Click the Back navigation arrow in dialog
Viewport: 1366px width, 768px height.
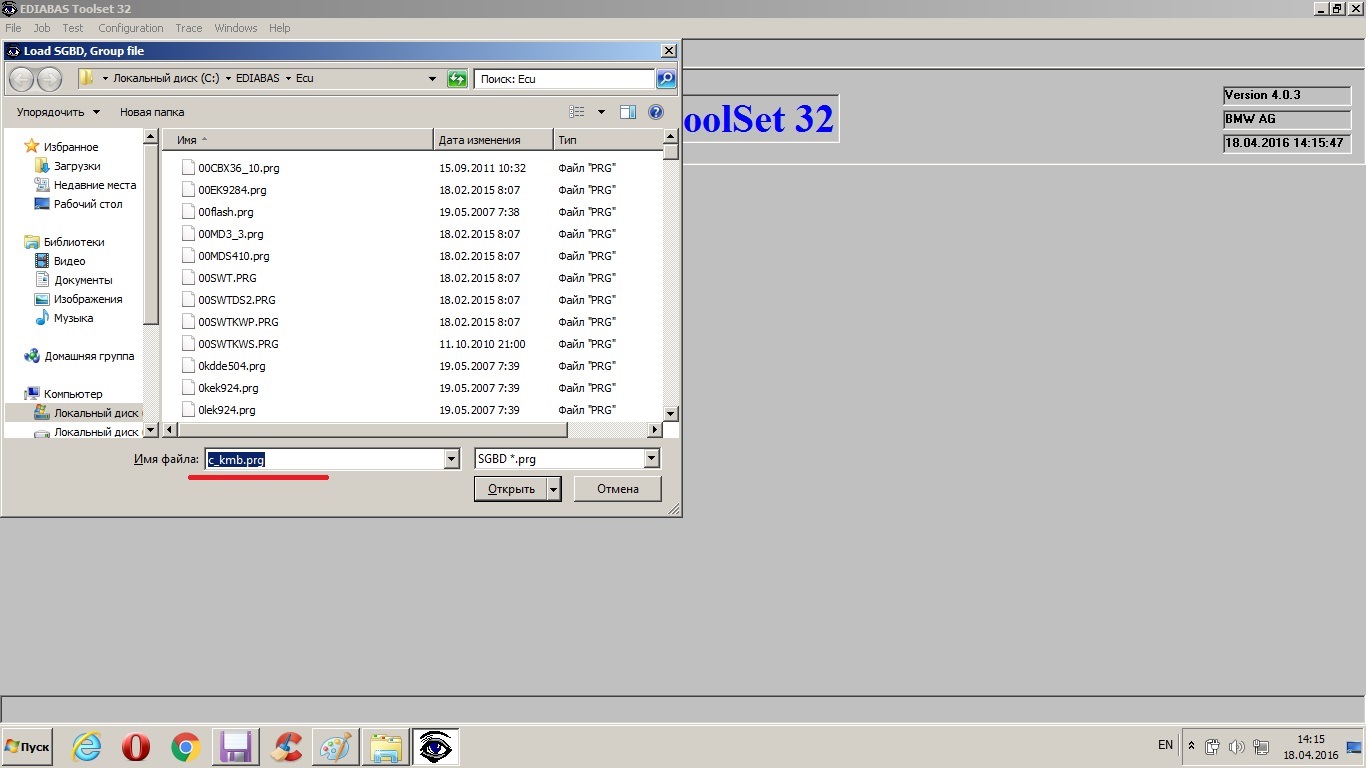21,79
